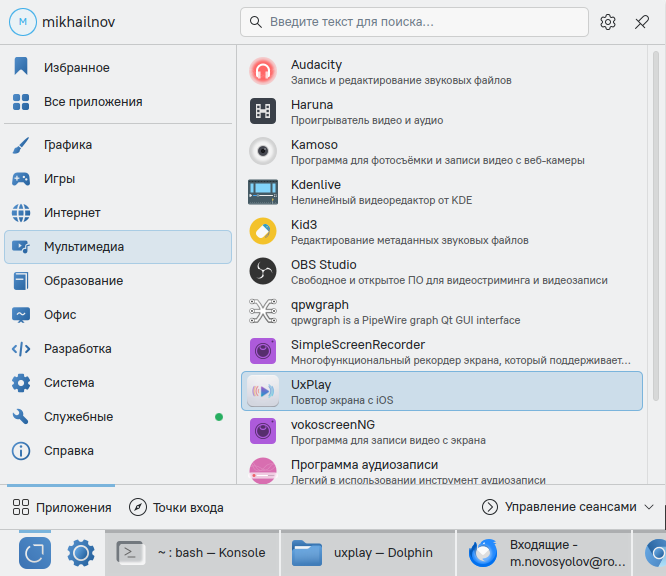This screenshot has width=666, height=576.
Task: Pin the application menu open
Action: [x=642, y=22]
